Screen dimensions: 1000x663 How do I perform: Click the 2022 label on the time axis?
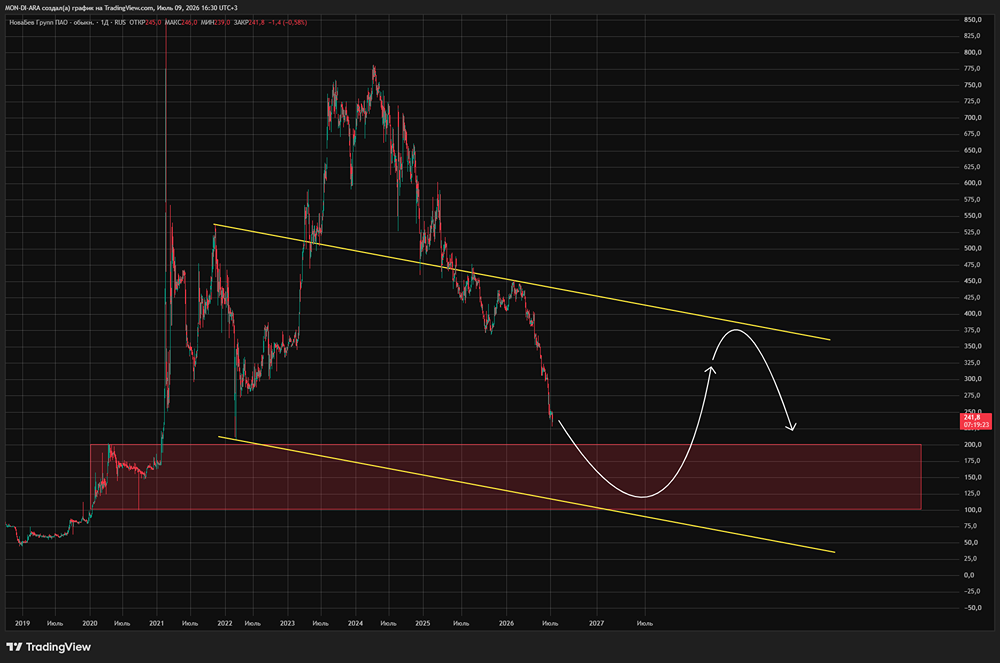tap(224, 623)
